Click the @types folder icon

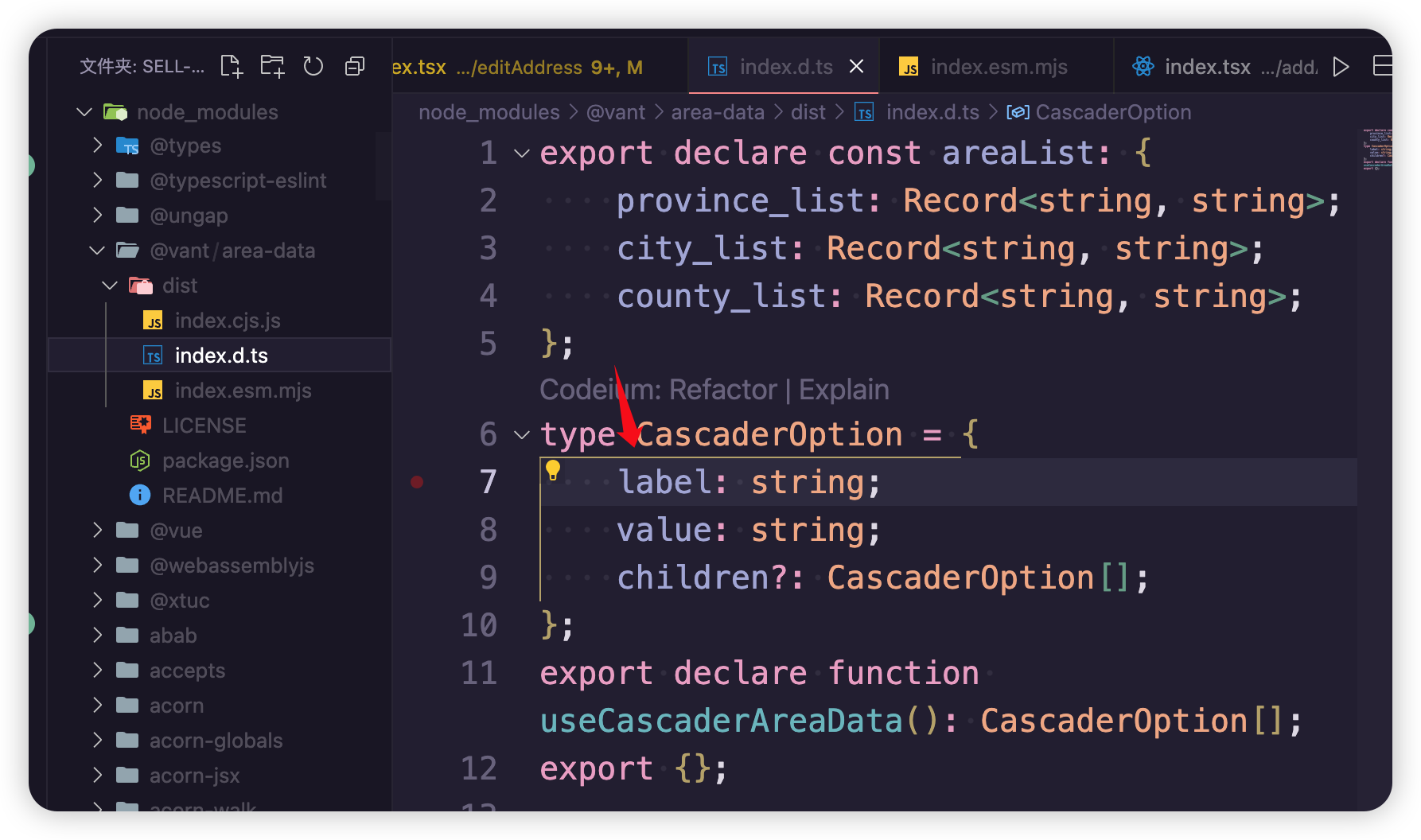point(127,146)
